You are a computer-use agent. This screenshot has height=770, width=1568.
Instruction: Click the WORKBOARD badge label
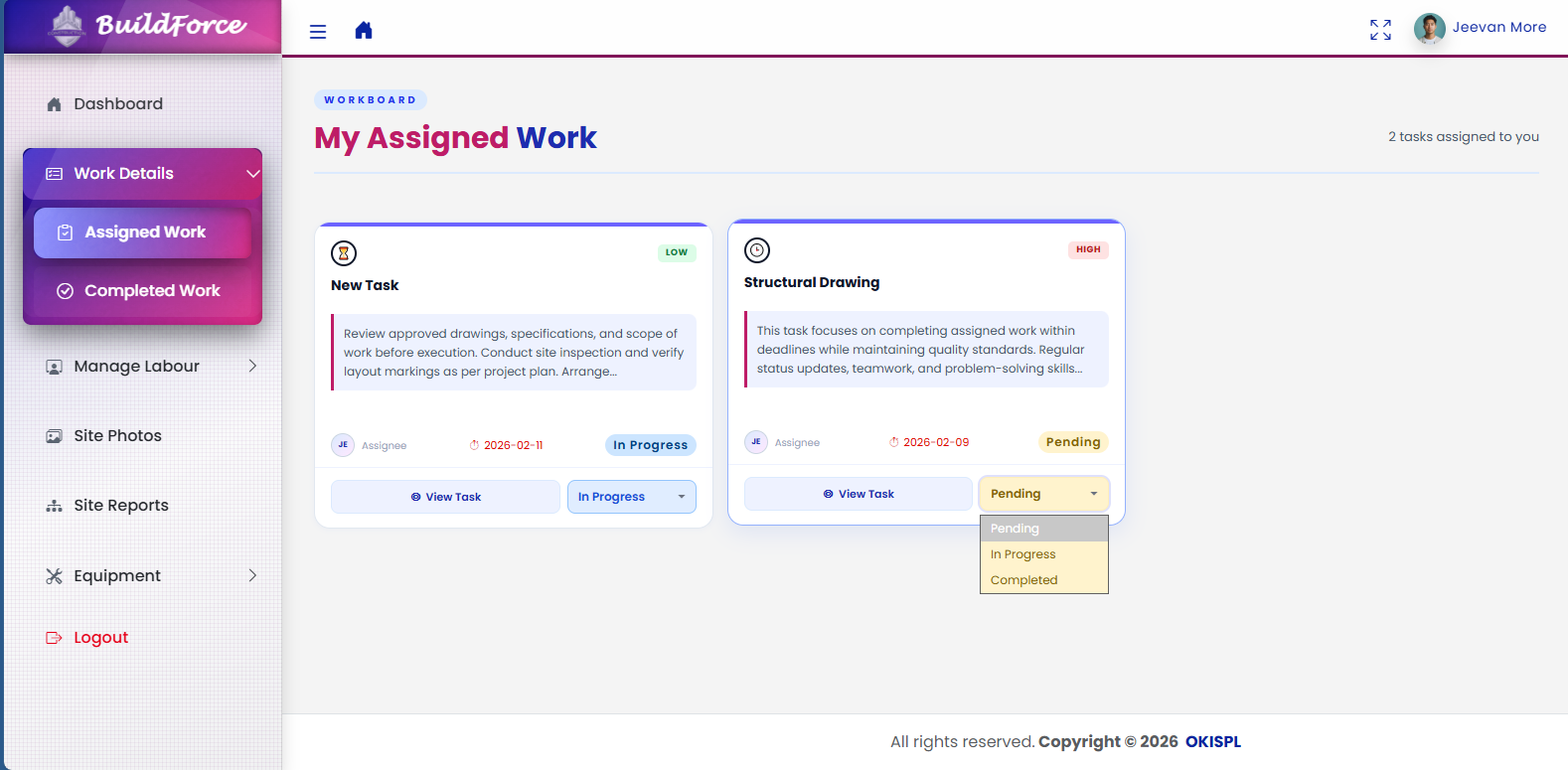coord(371,100)
